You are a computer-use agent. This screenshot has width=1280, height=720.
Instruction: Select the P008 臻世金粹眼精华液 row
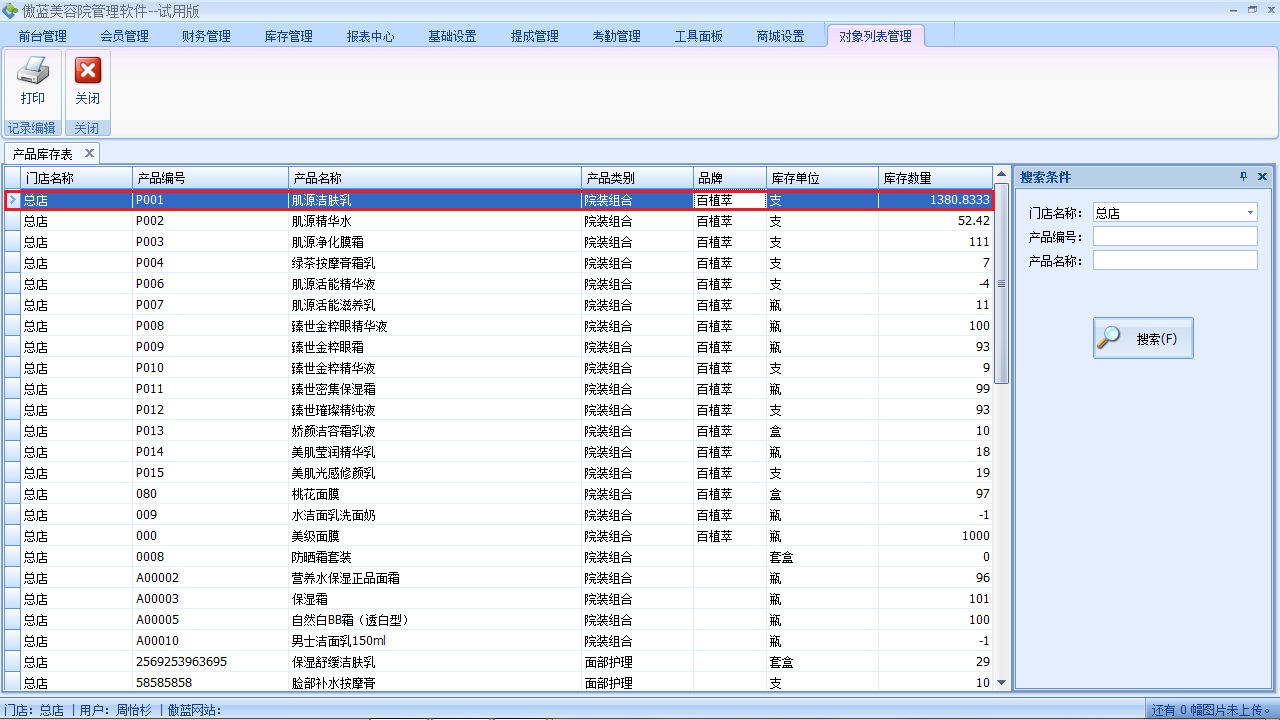[400, 325]
